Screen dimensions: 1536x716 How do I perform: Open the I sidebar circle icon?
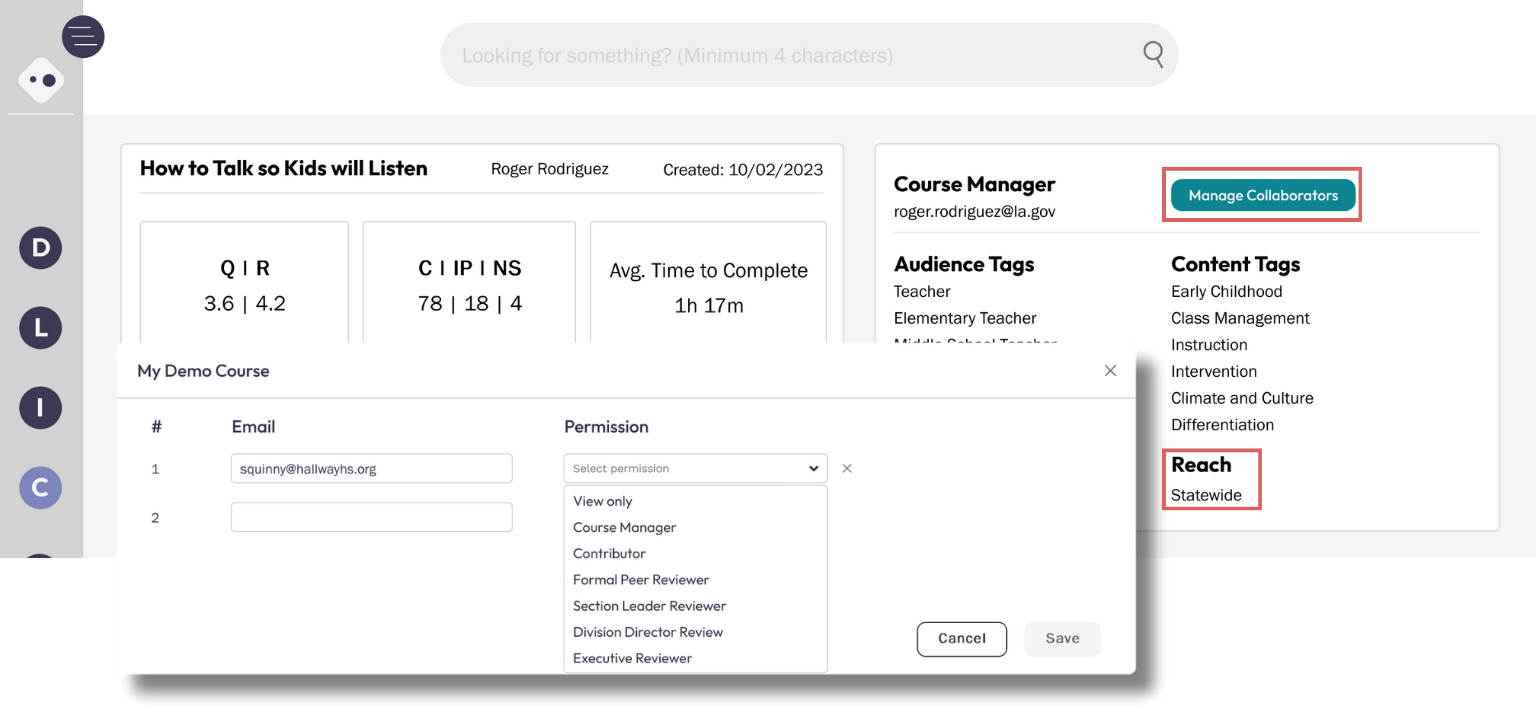coord(41,408)
